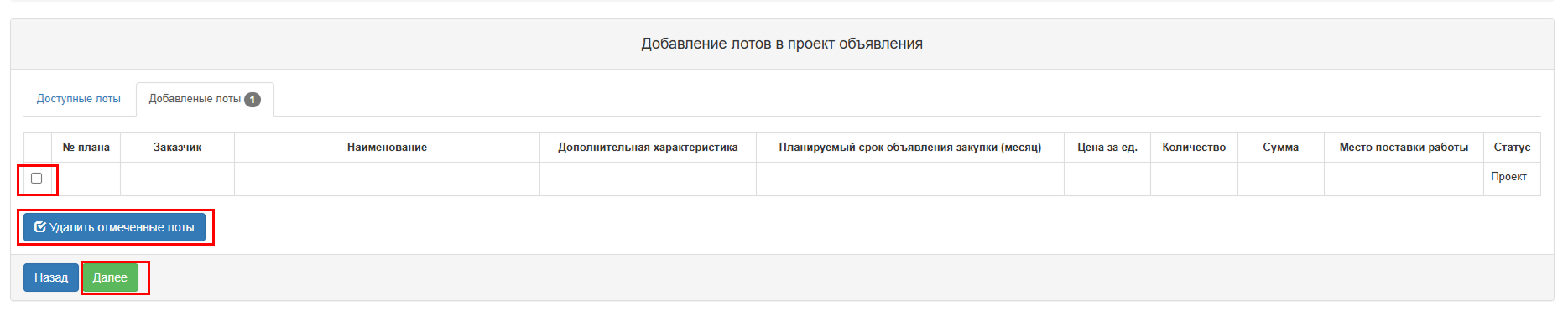Proceed with the green 'Далее' button
Screen dimensions: 1568x311
[x=110, y=277]
